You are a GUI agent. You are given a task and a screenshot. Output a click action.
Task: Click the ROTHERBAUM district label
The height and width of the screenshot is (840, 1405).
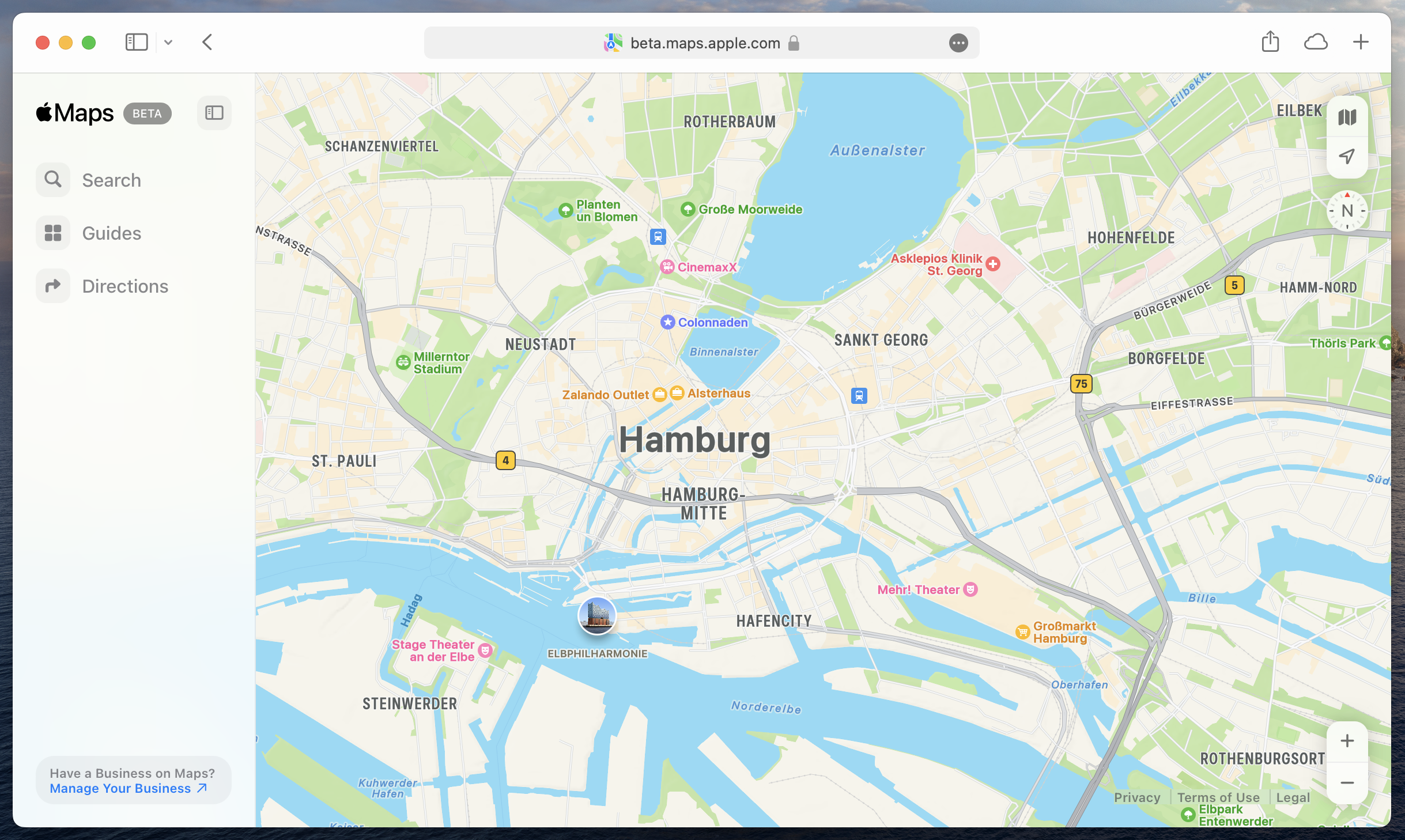click(x=730, y=122)
